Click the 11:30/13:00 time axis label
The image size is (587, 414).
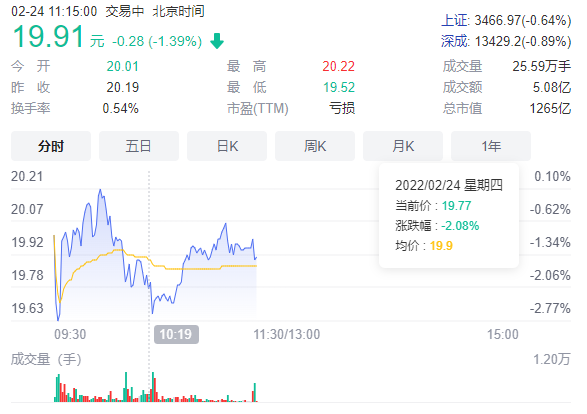287,334
